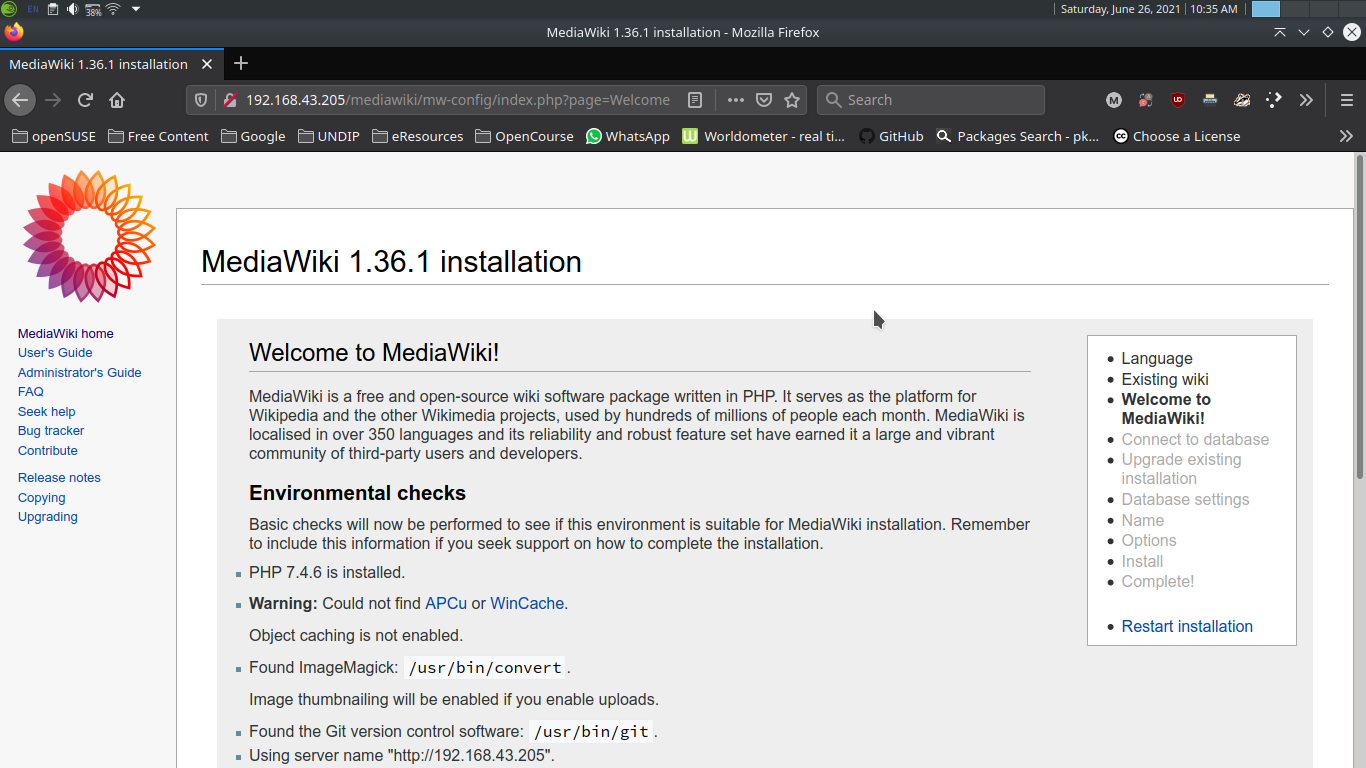Open the FAQ sidebar link
Viewport: 1366px width, 768px height.
[31, 392]
